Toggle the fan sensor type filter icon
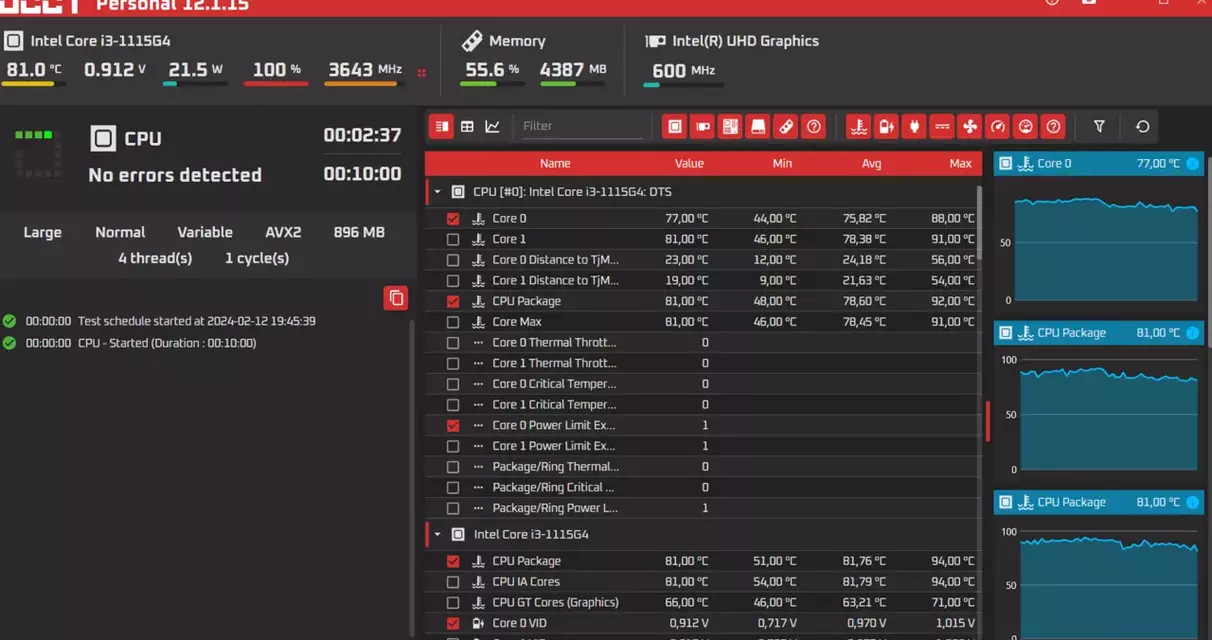 [969, 126]
